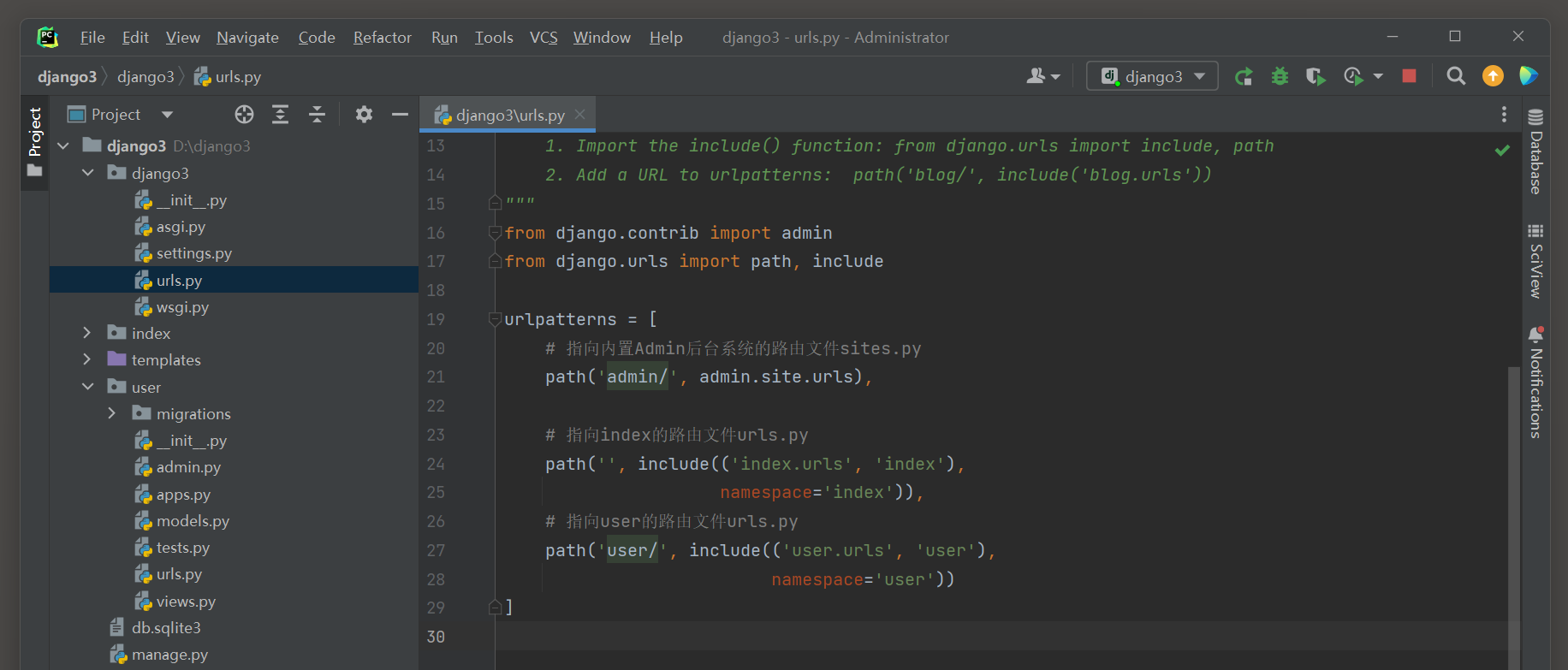Expand the templates folder
Image resolution: width=1568 pixels, height=670 pixels.
(x=86, y=359)
